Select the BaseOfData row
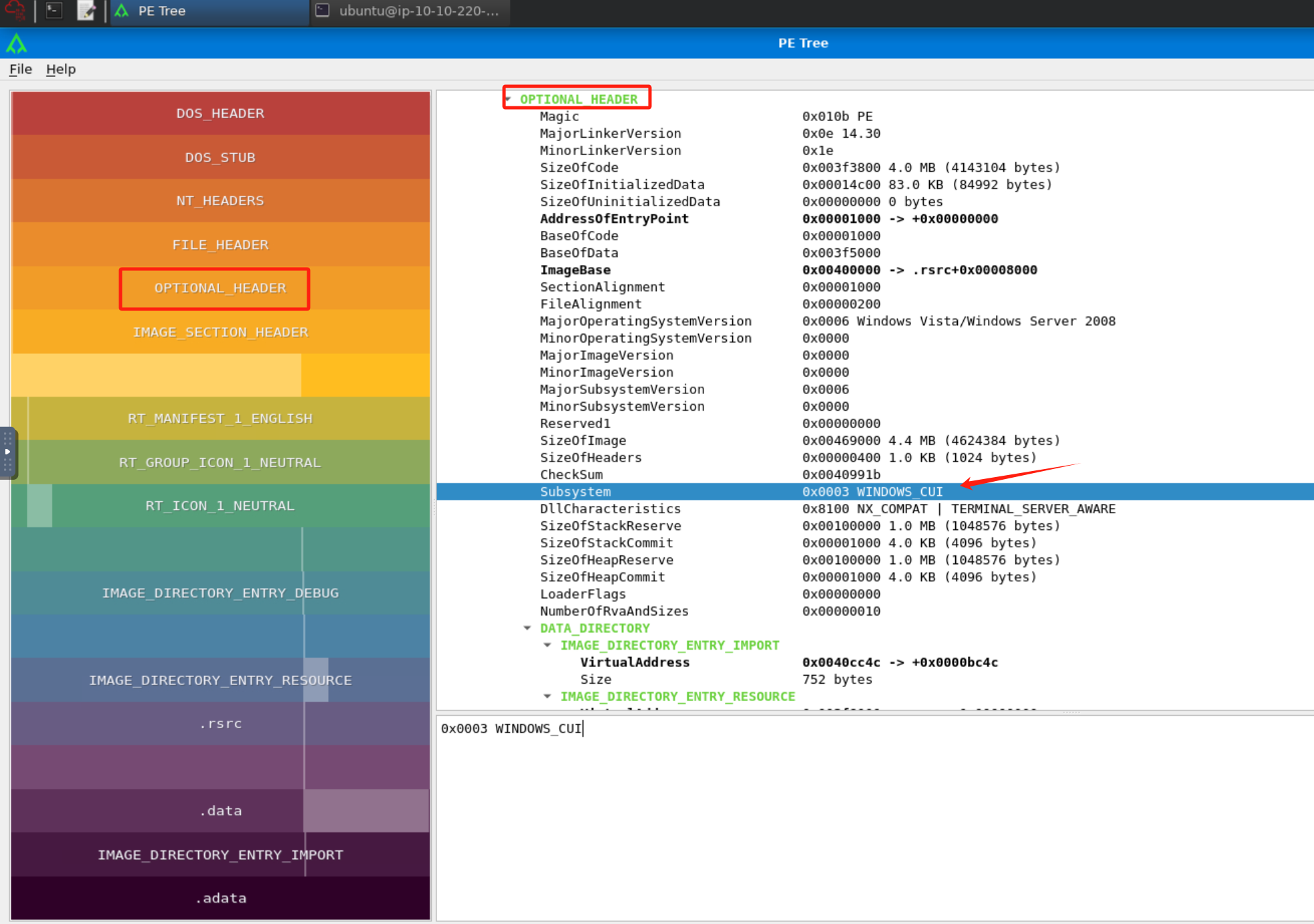This screenshot has height=924, width=1314. click(x=875, y=253)
